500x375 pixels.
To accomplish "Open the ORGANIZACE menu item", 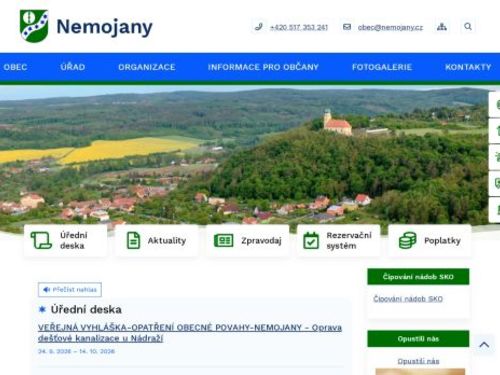I will pyautogui.click(x=147, y=67).
